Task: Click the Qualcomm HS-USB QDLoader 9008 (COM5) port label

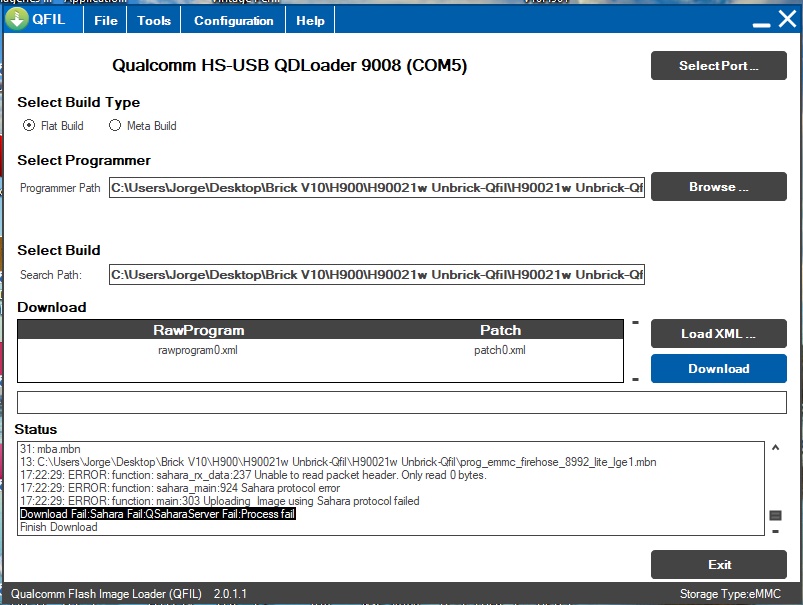Action: [x=289, y=66]
